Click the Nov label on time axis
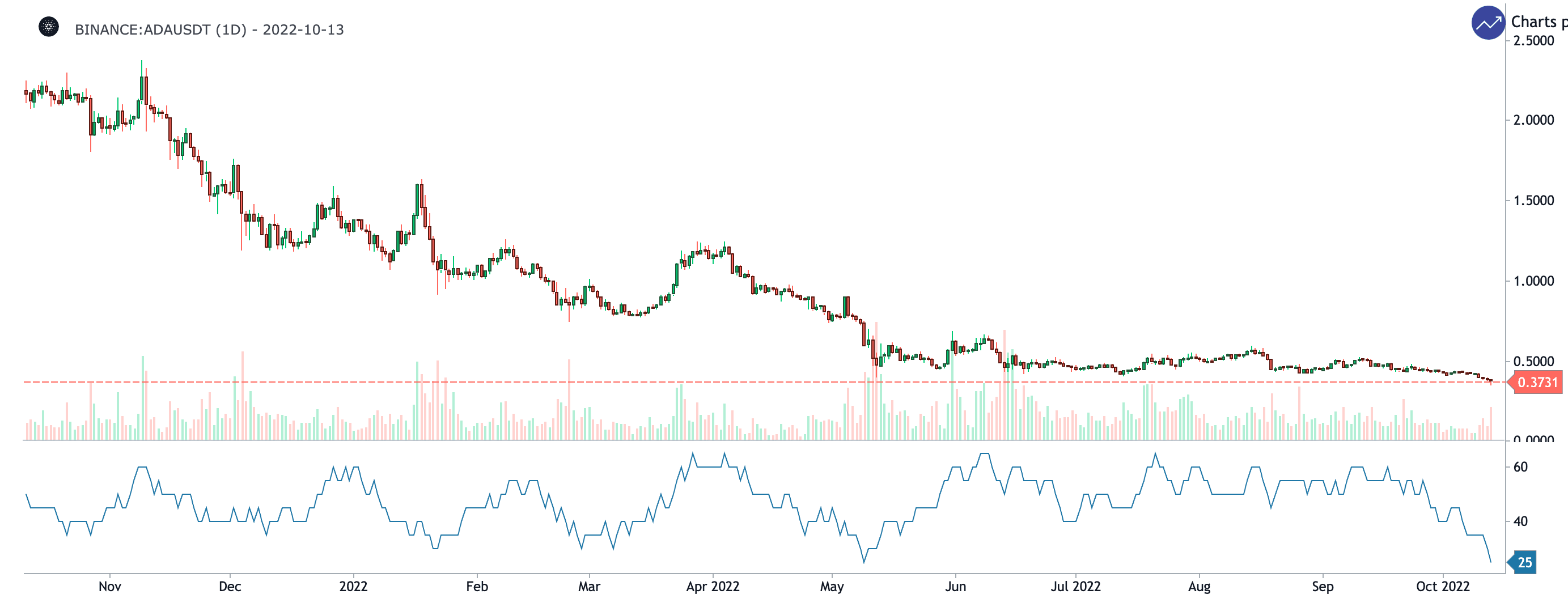 tap(109, 587)
